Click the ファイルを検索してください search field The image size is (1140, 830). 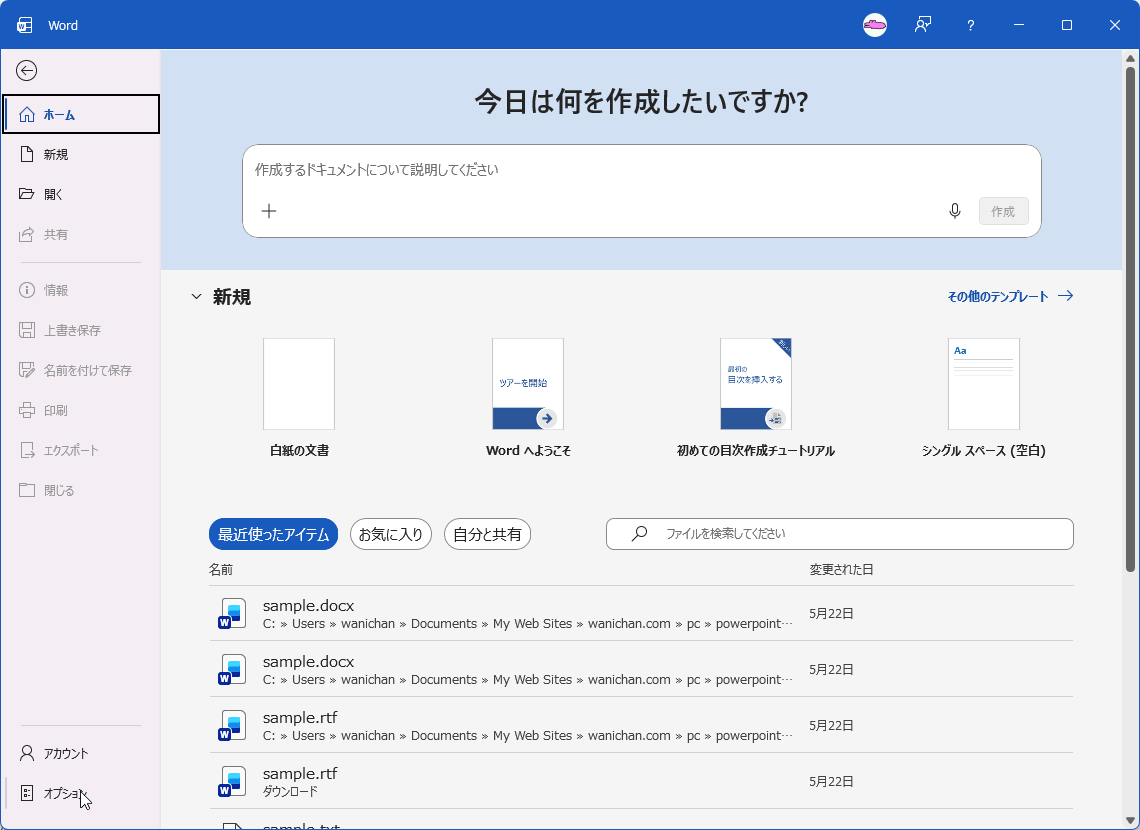click(840, 534)
